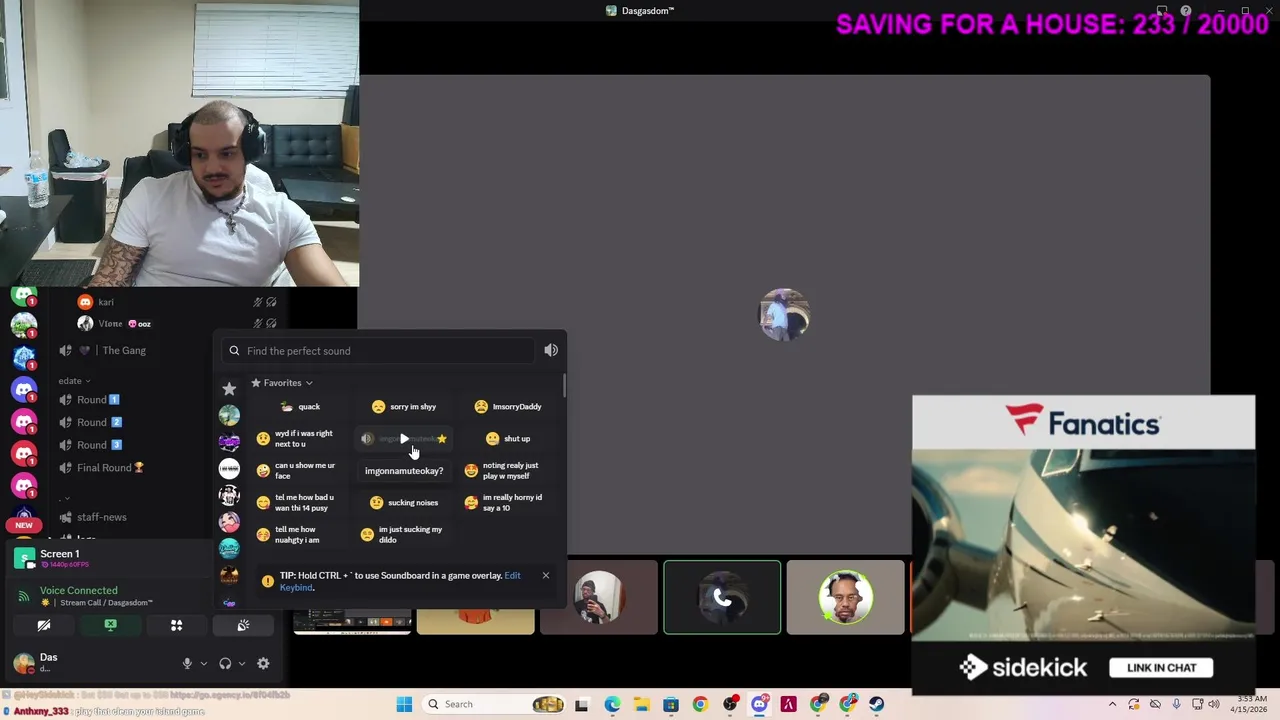Viewport: 1280px width, 720px height.
Task: Start an Activity from voice panel
Action: coord(176,625)
